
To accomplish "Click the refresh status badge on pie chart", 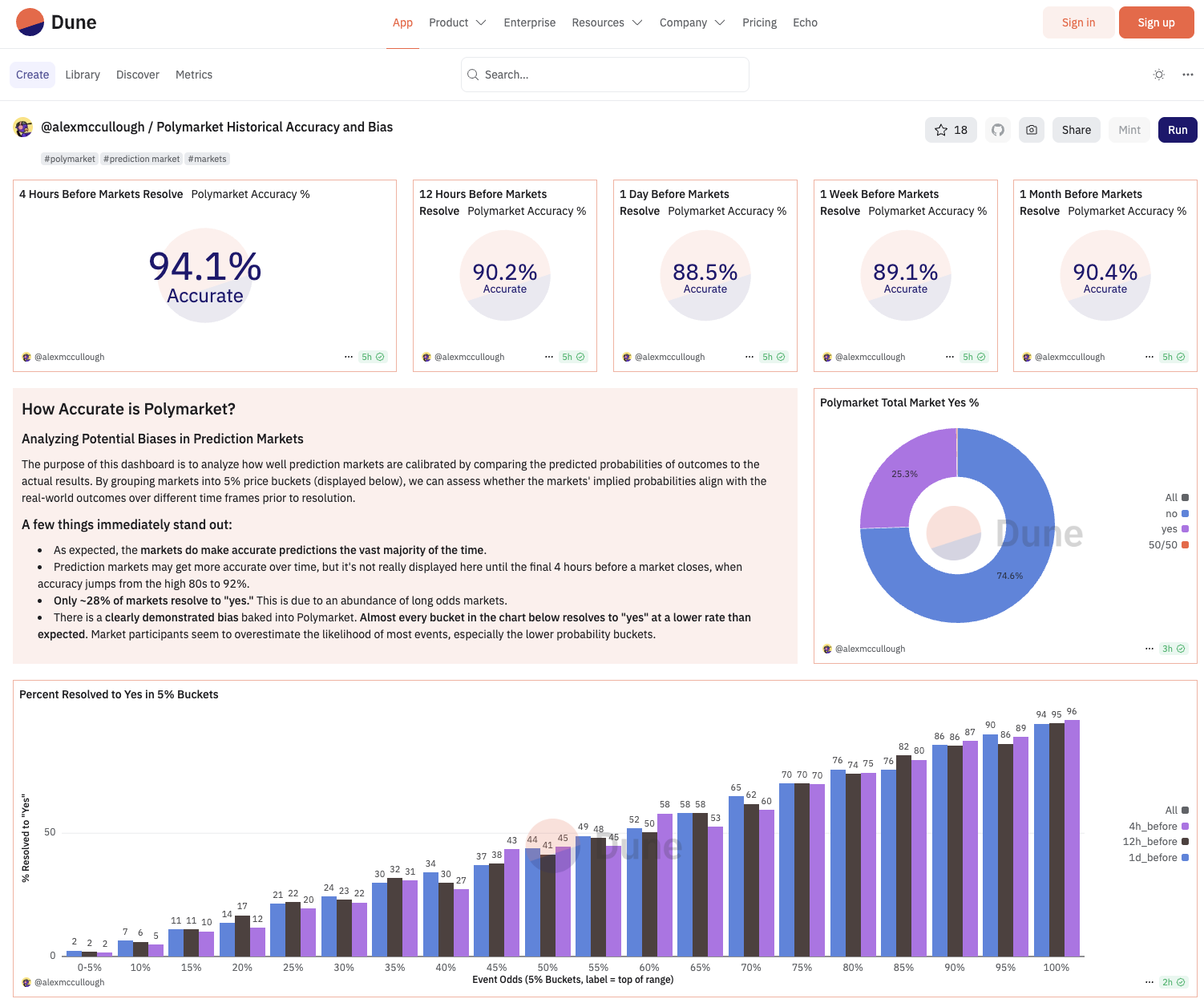I will 1174,649.
